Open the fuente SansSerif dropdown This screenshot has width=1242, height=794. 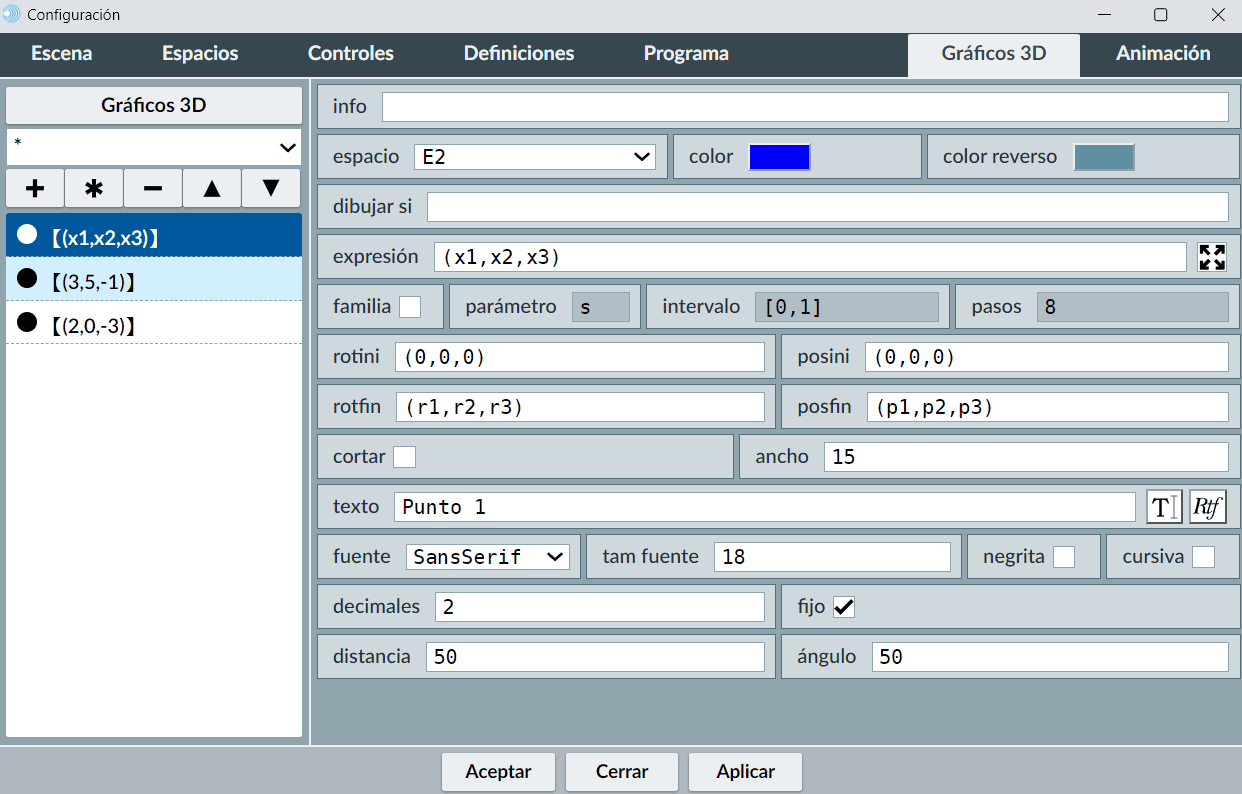click(x=487, y=557)
